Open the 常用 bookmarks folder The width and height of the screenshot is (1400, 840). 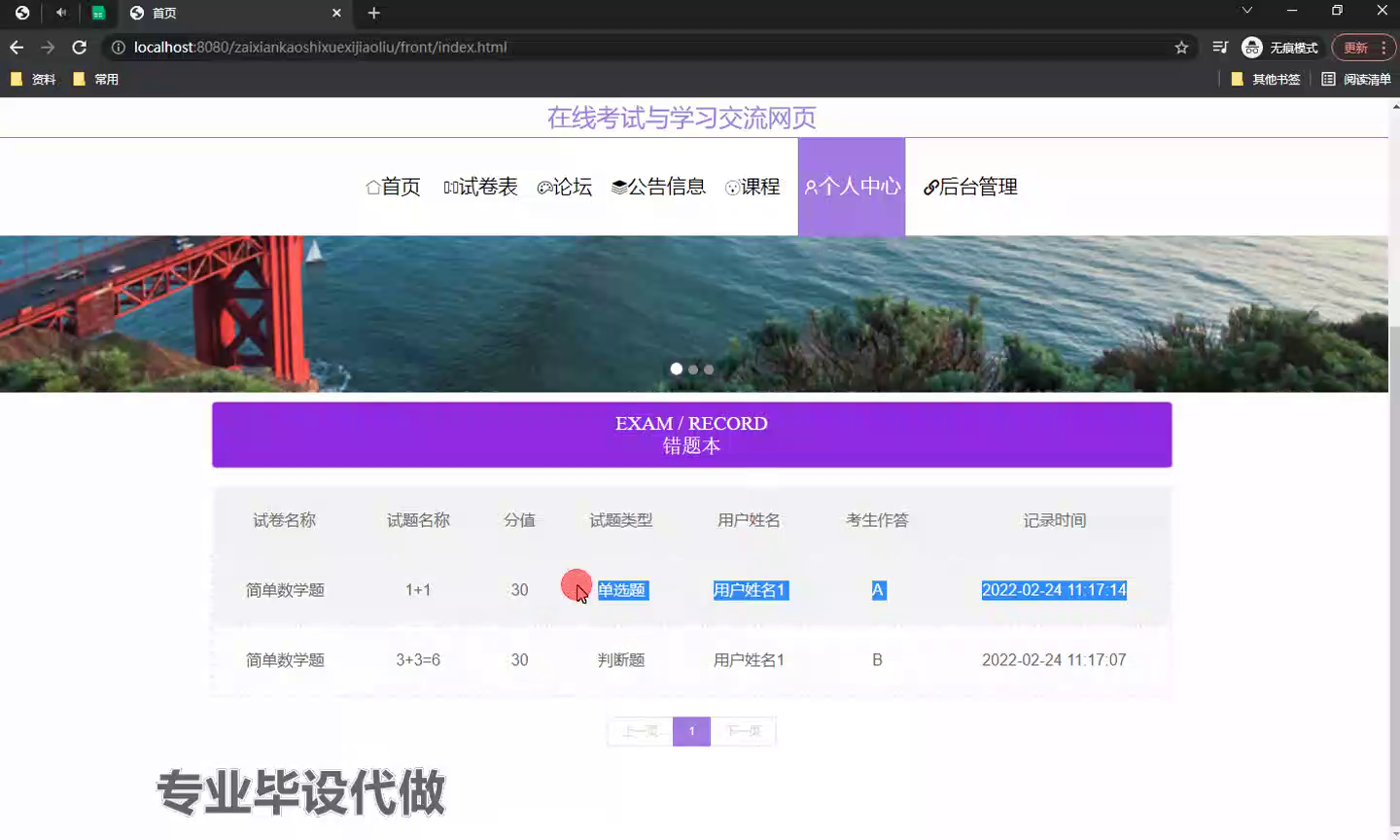tap(96, 80)
